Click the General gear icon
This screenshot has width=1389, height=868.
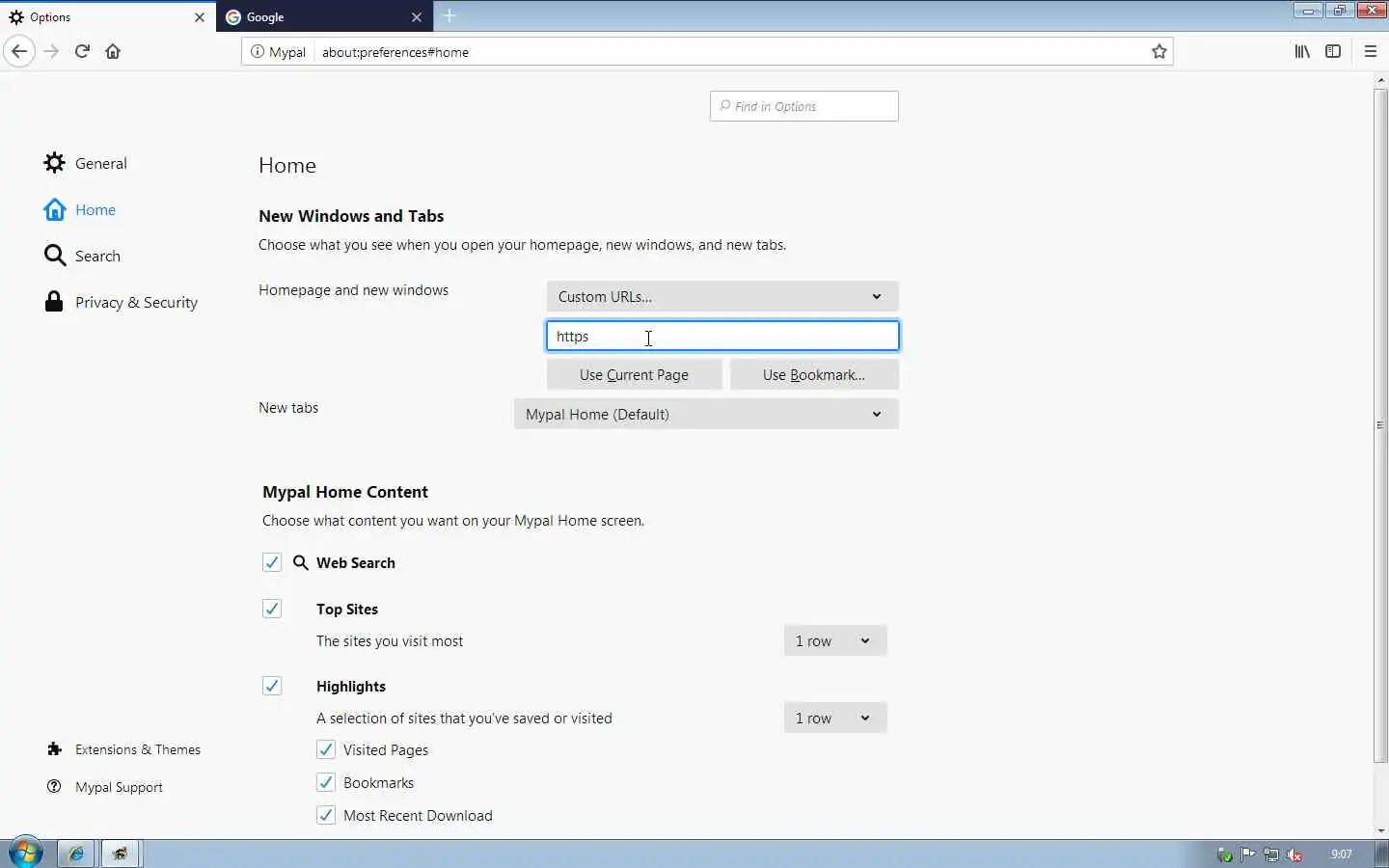point(54,163)
